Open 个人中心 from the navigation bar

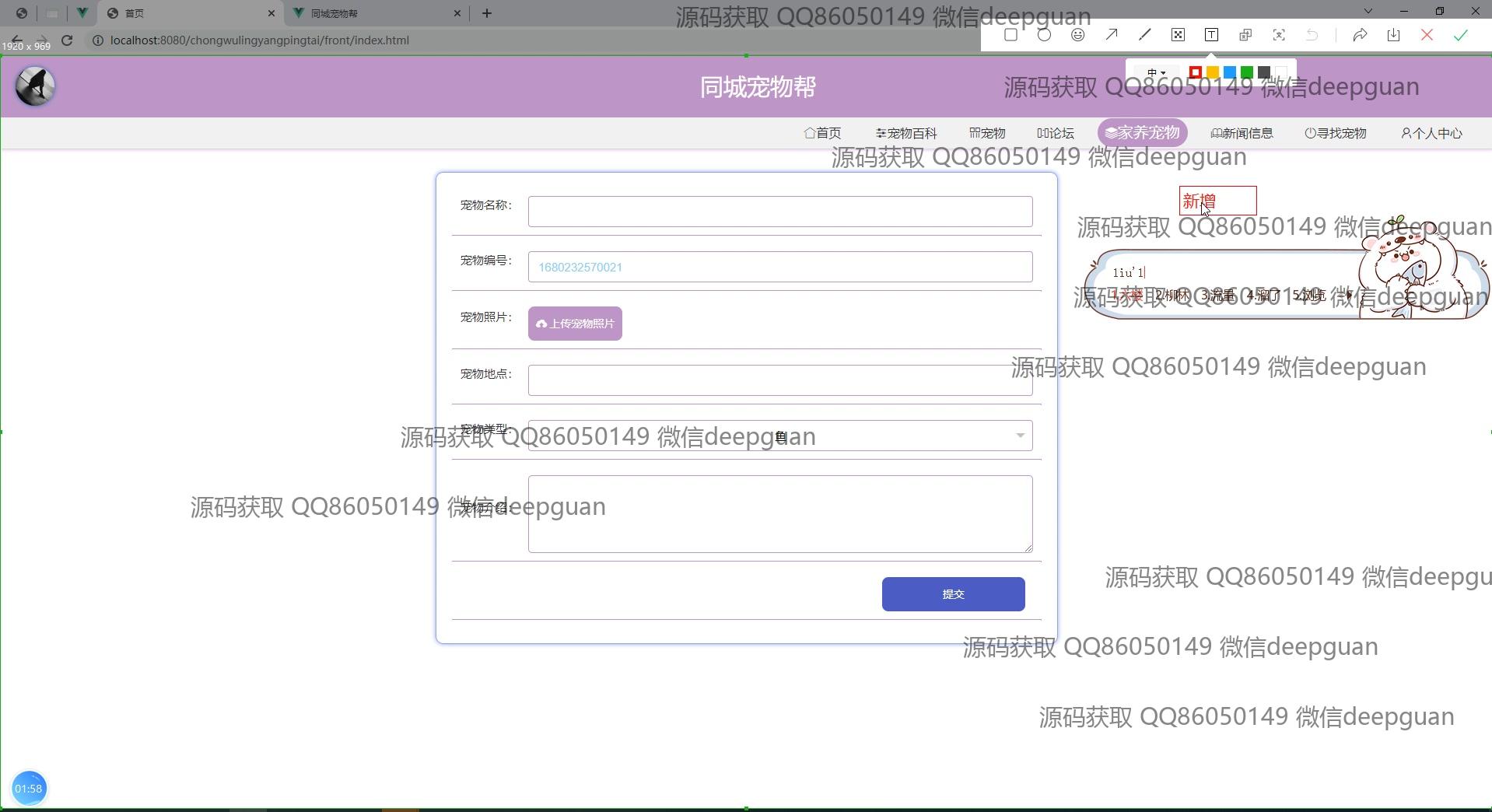click(1431, 133)
